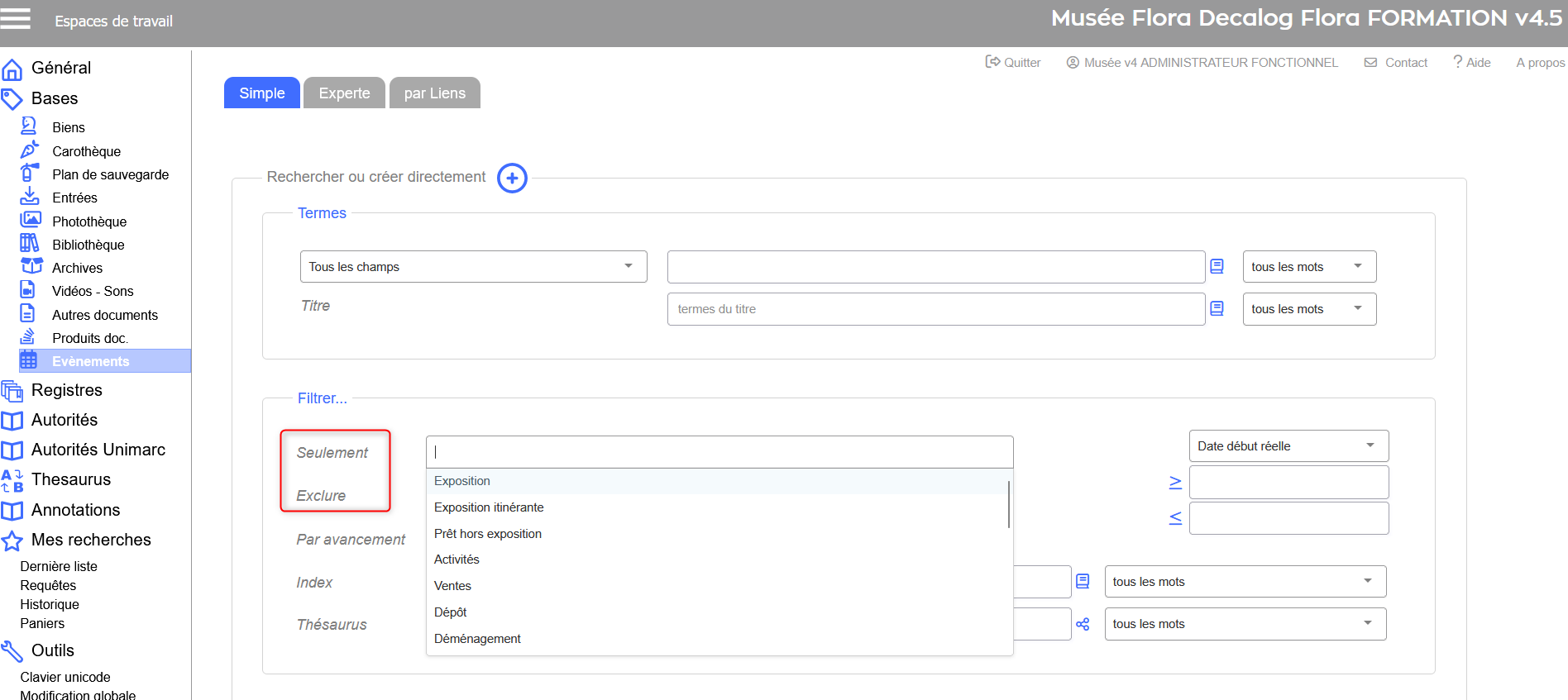Click the plus icon to create directly
Image resolution: width=1568 pixels, height=700 pixels.
point(512,178)
